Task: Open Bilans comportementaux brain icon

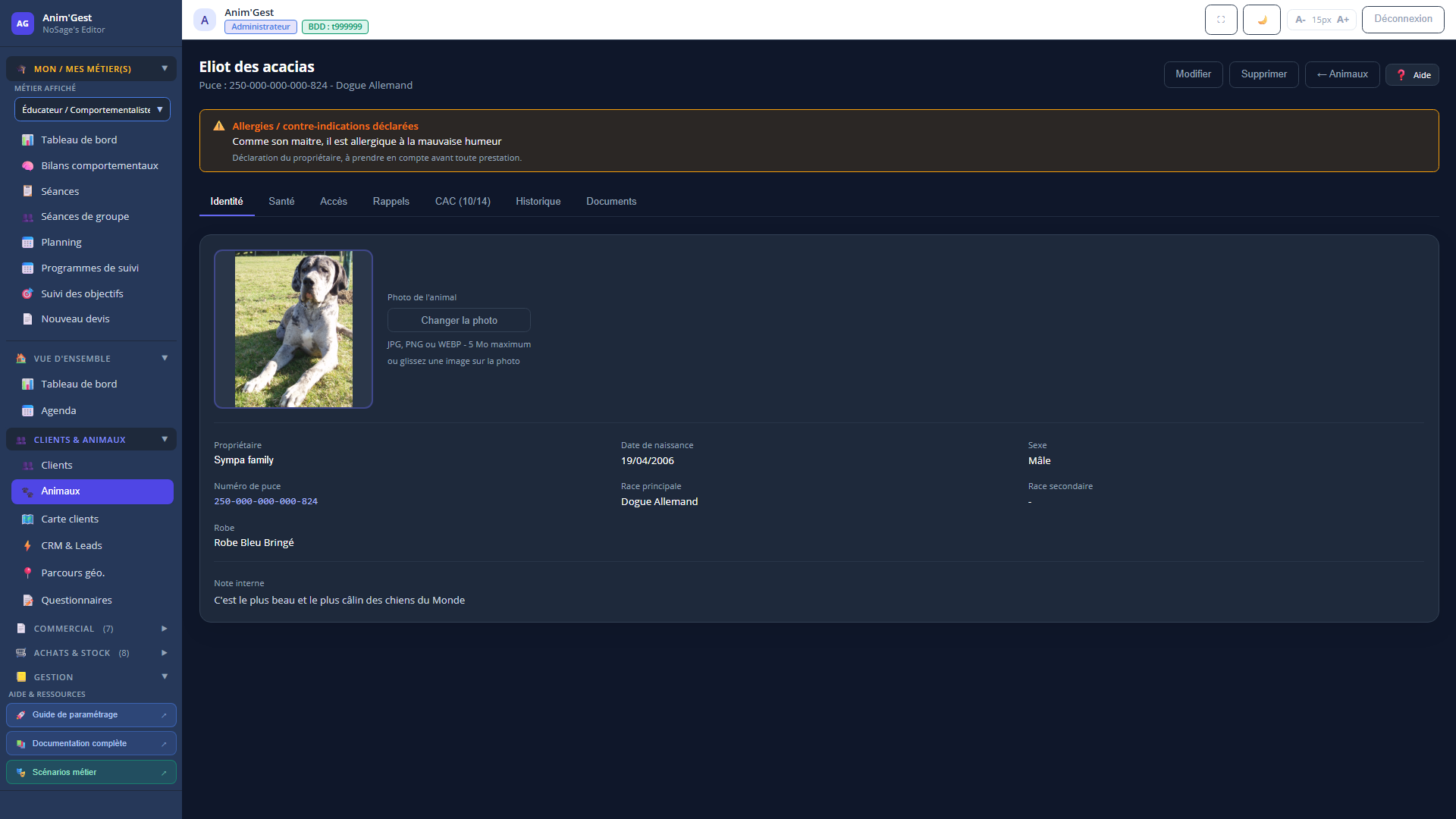Action: 27,165
